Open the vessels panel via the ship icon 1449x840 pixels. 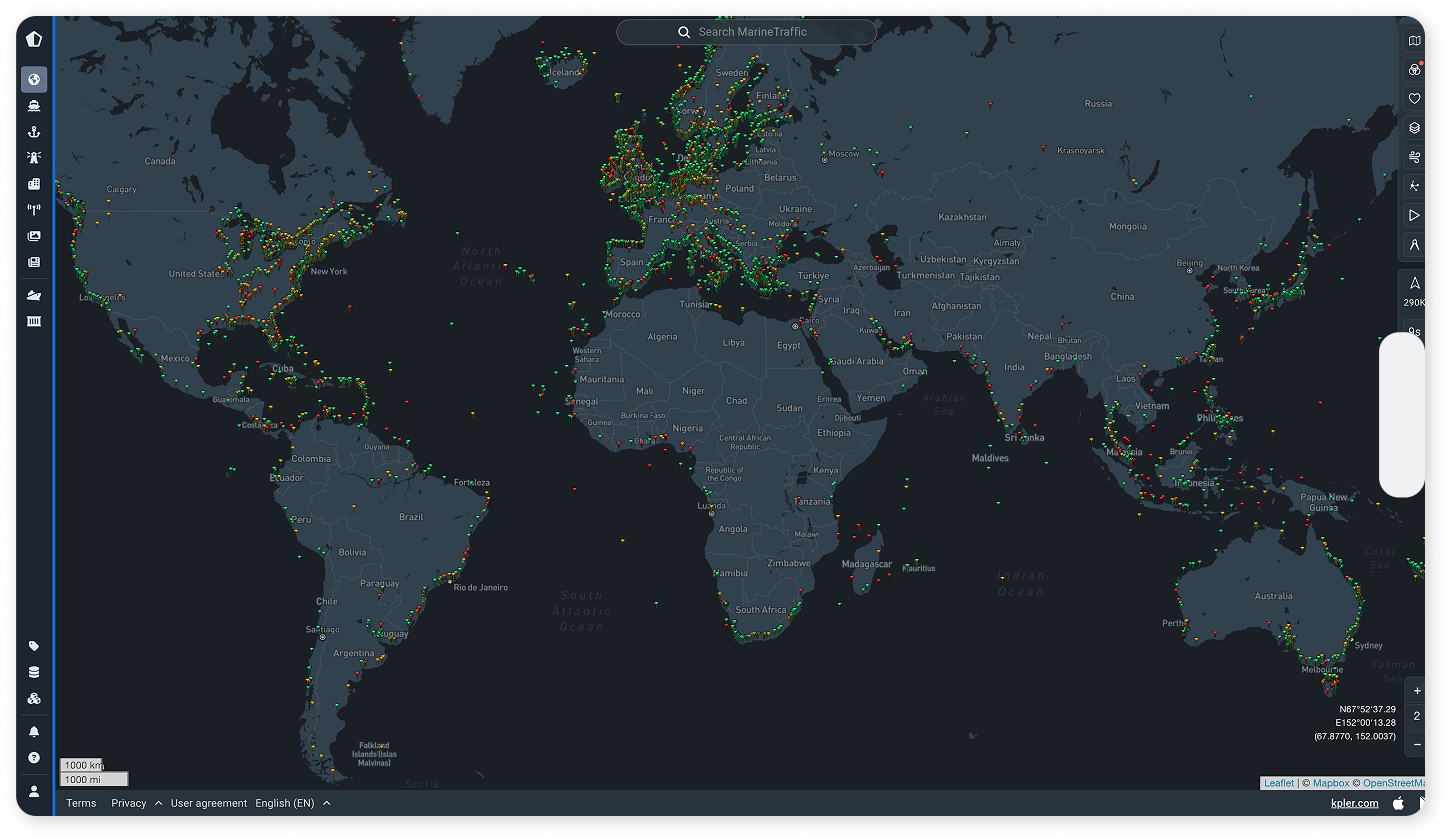pyautogui.click(x=33, y=105)
